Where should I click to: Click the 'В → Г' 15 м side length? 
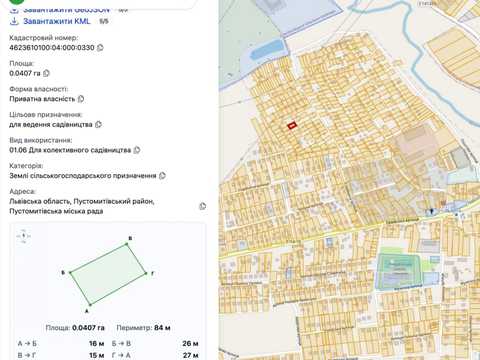[61, 355]
